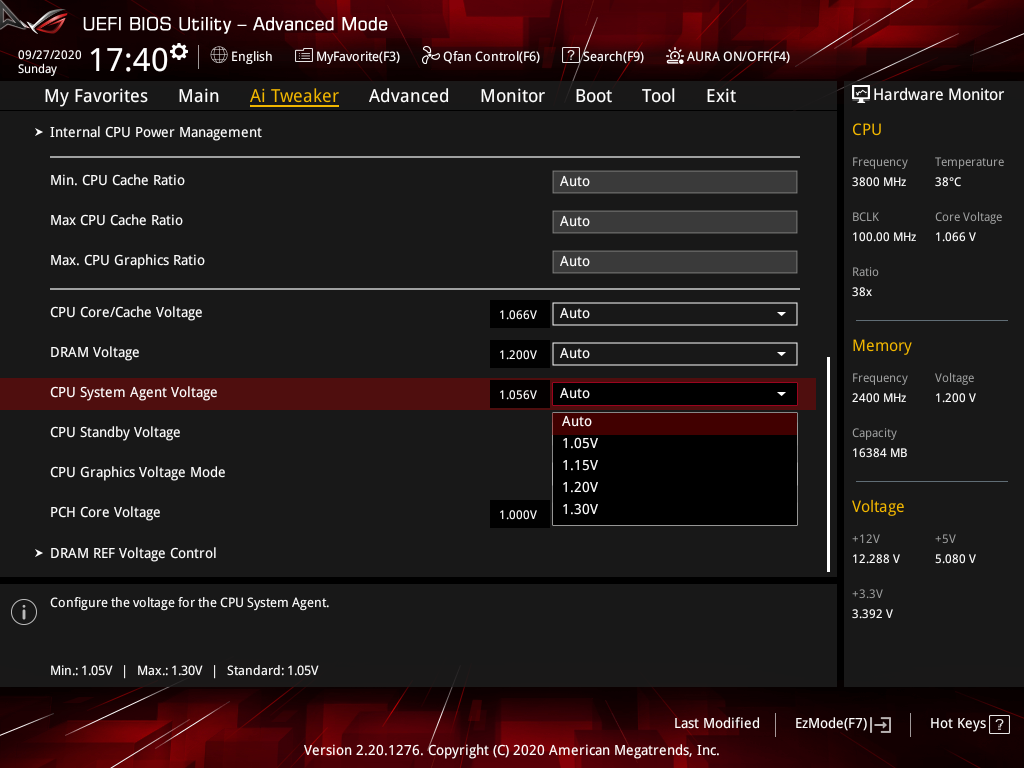Open CPU Core/Cache Voltage dropdown
The height and width of the screenshot is (768, 1024).
pos(675,313)
